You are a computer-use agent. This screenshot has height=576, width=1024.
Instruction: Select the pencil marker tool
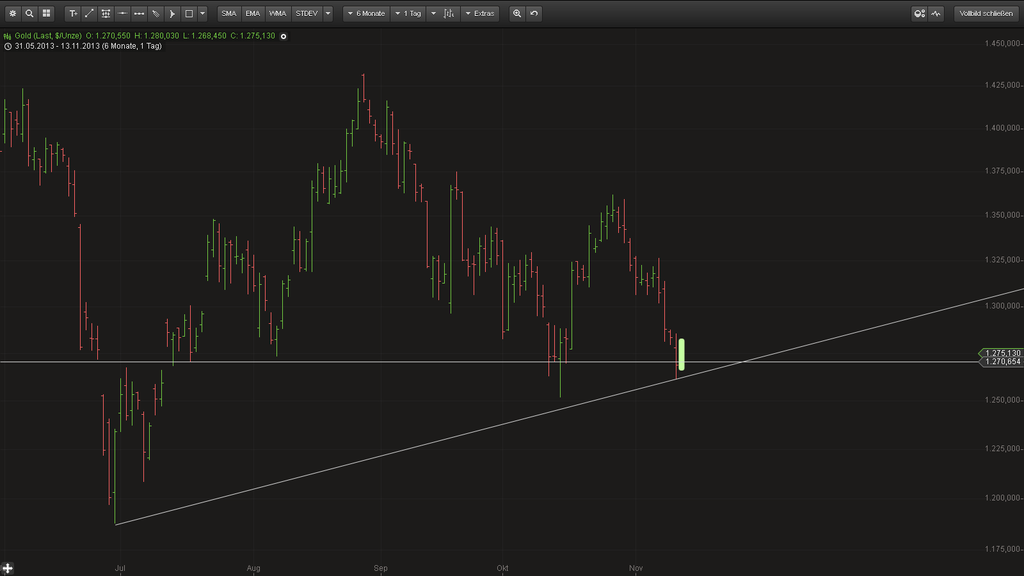[155, 13]
